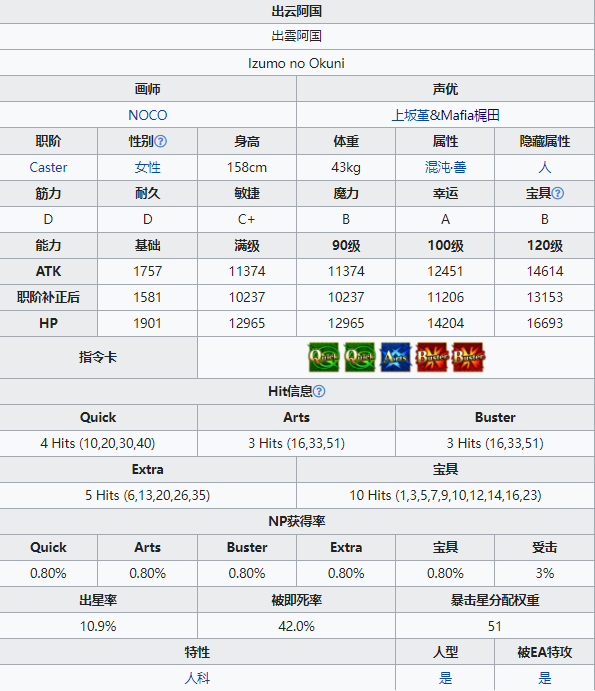Click the 是 link under 人型
This screenshot has height=691, width=595.
(446, 678)
